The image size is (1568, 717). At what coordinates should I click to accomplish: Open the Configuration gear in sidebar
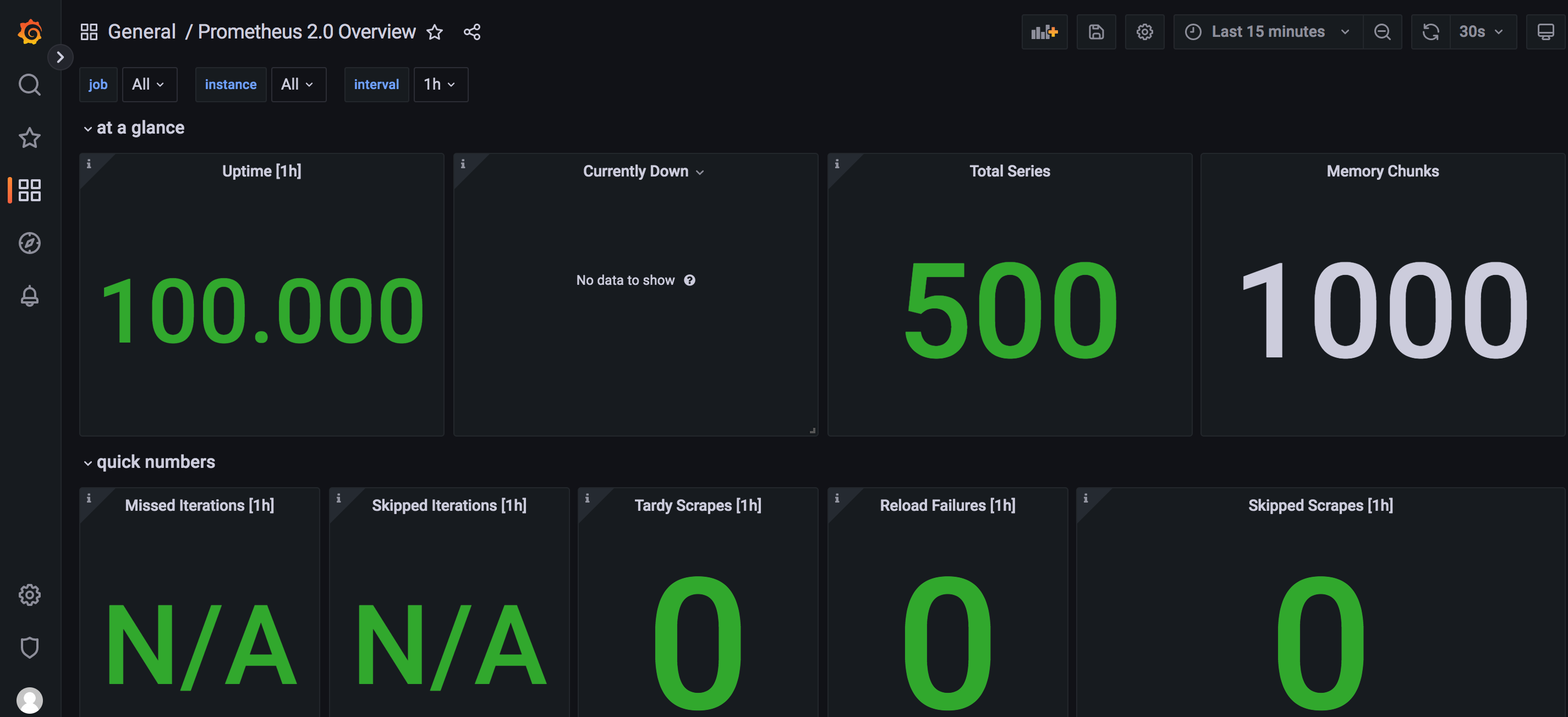29,594
